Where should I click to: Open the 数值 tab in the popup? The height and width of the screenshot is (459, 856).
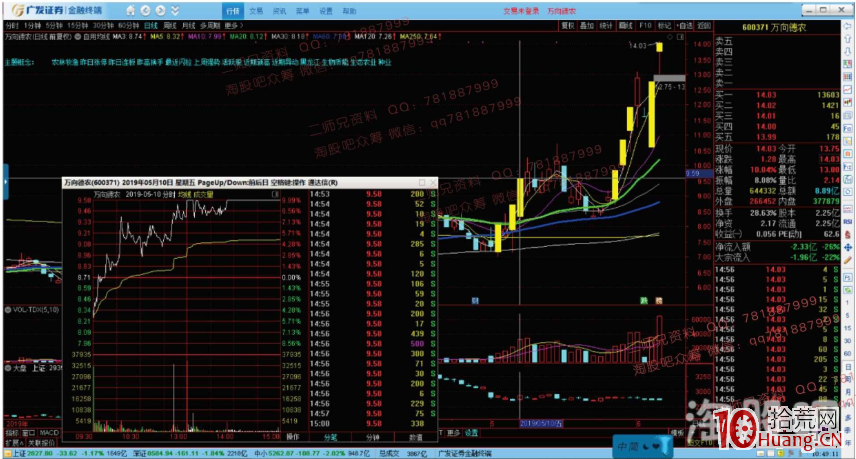415,437
